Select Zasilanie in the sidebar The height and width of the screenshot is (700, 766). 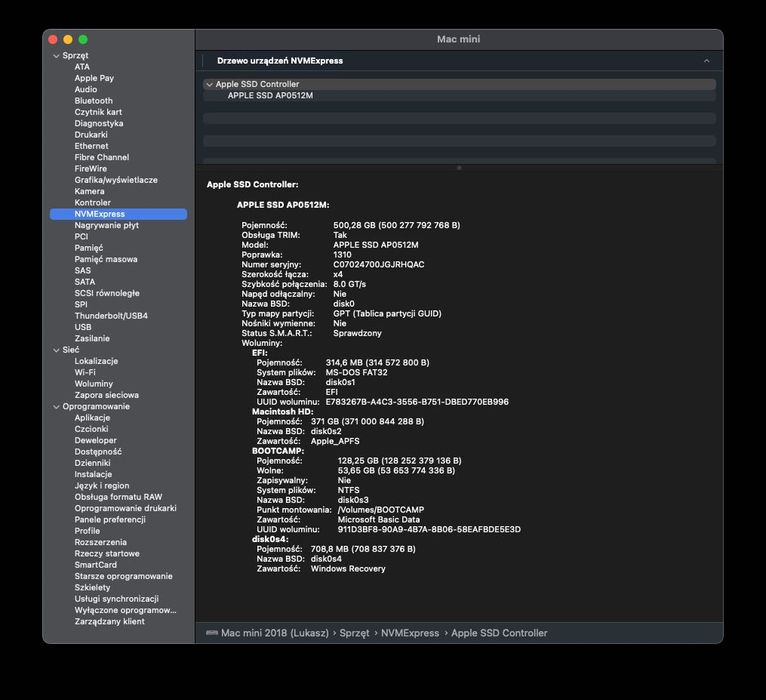point(92,338)
